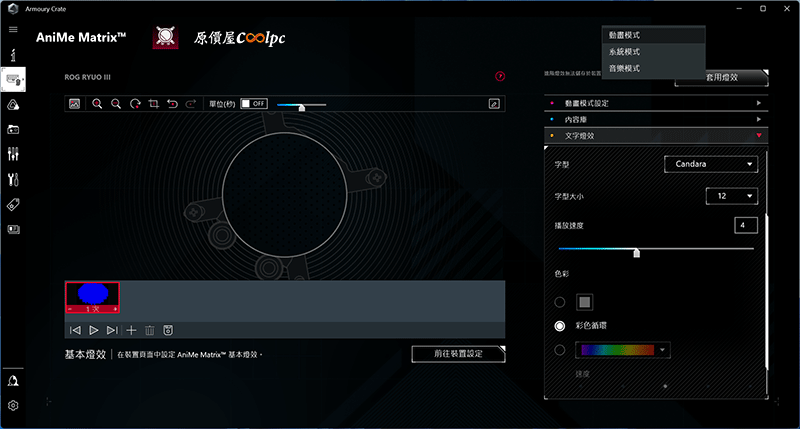Image resolution: width=800 pixels, height=429 pixels.
Task: Open Aura Sync from the sidebar
Action: (x=13, y=105)
